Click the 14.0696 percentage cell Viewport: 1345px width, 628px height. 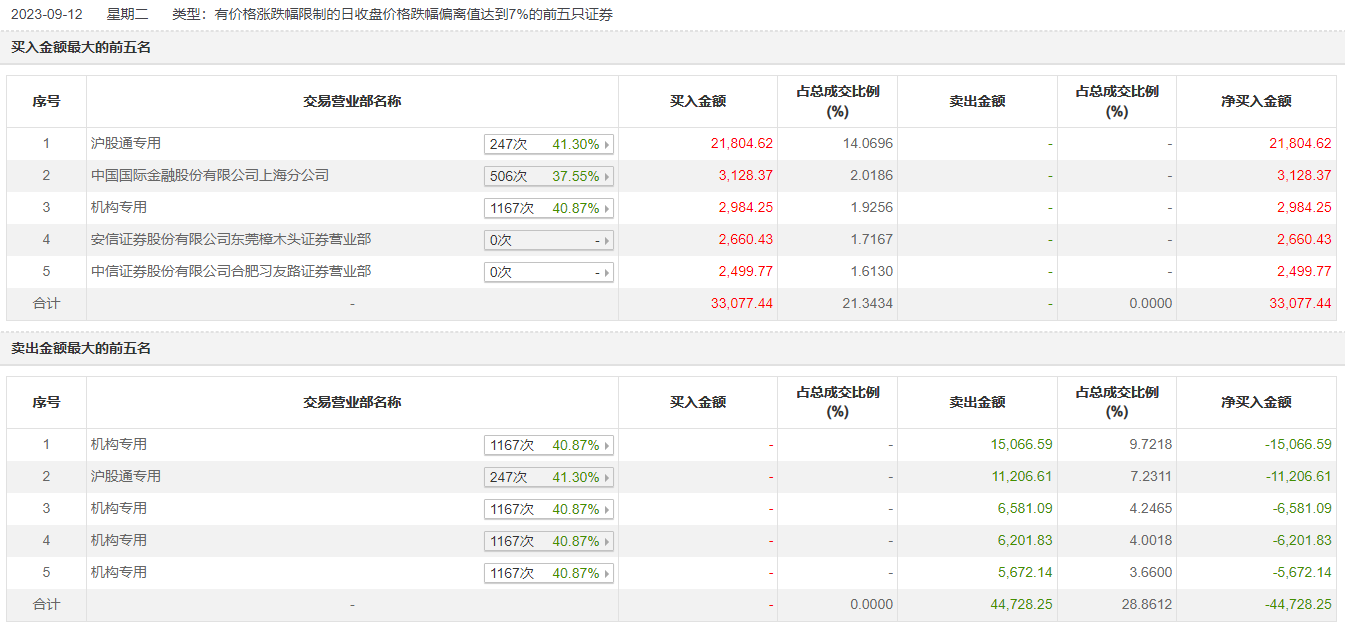[x=867, y=144]
